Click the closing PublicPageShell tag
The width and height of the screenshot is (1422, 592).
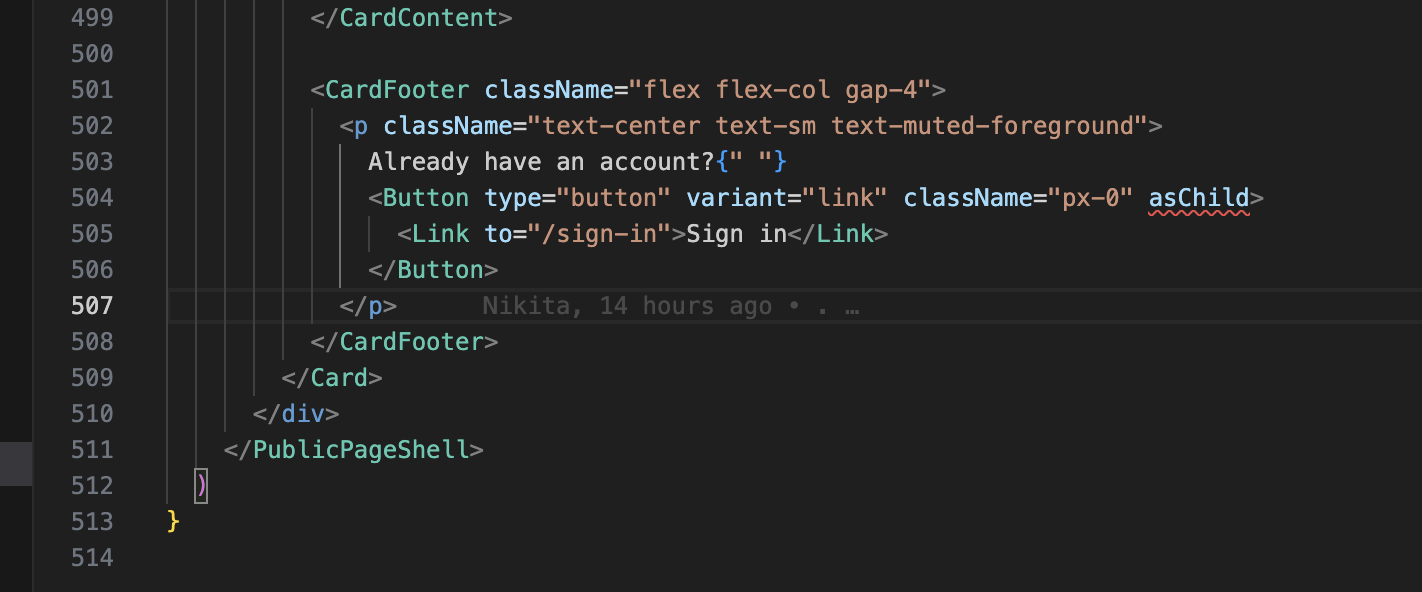click(354, 450)
